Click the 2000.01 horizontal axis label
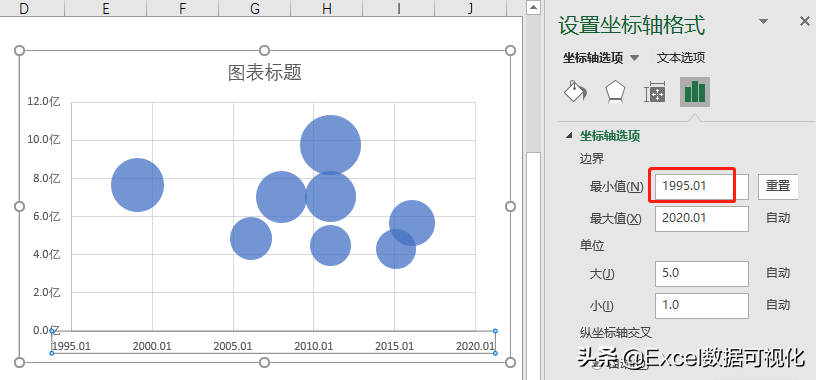This screenshot has width=816, height=380. 152,346
